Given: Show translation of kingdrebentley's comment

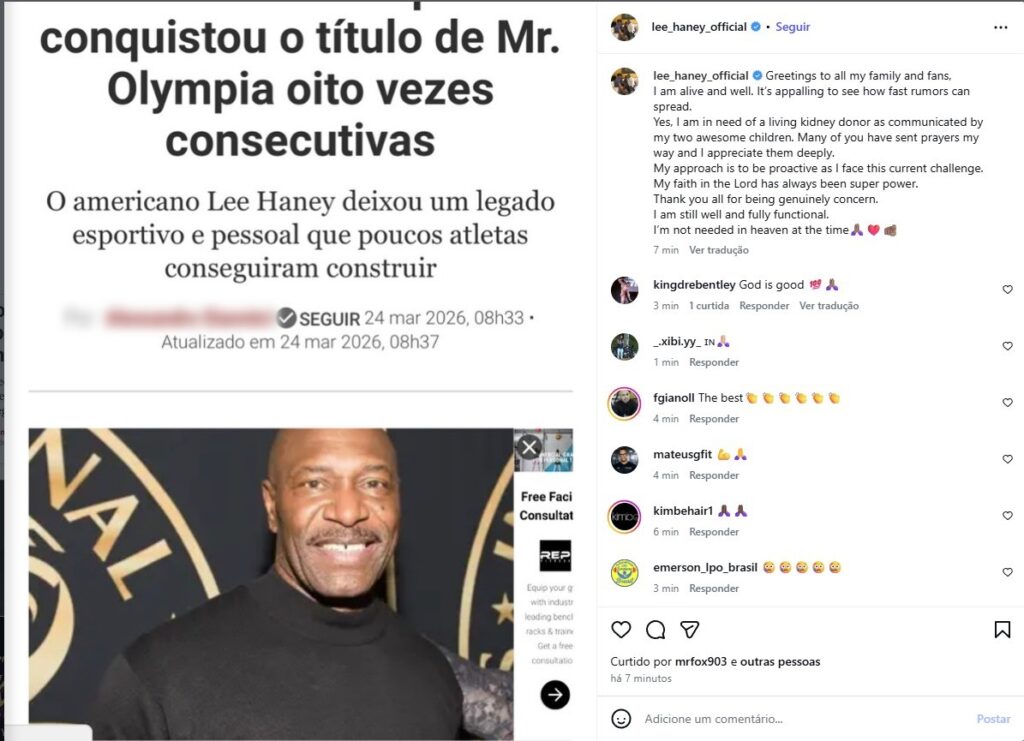Looking at the screenshot, I should (829, 306).
